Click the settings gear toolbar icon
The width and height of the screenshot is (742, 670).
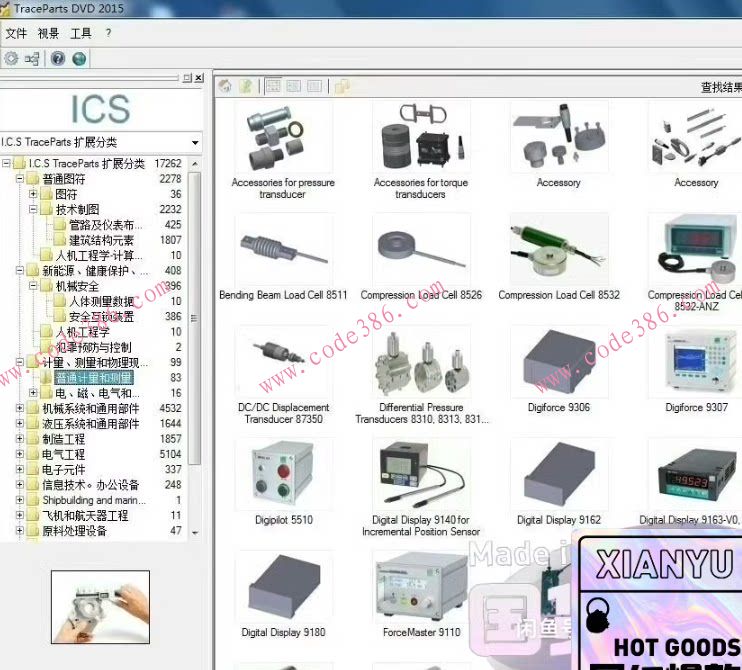point(12,59)
